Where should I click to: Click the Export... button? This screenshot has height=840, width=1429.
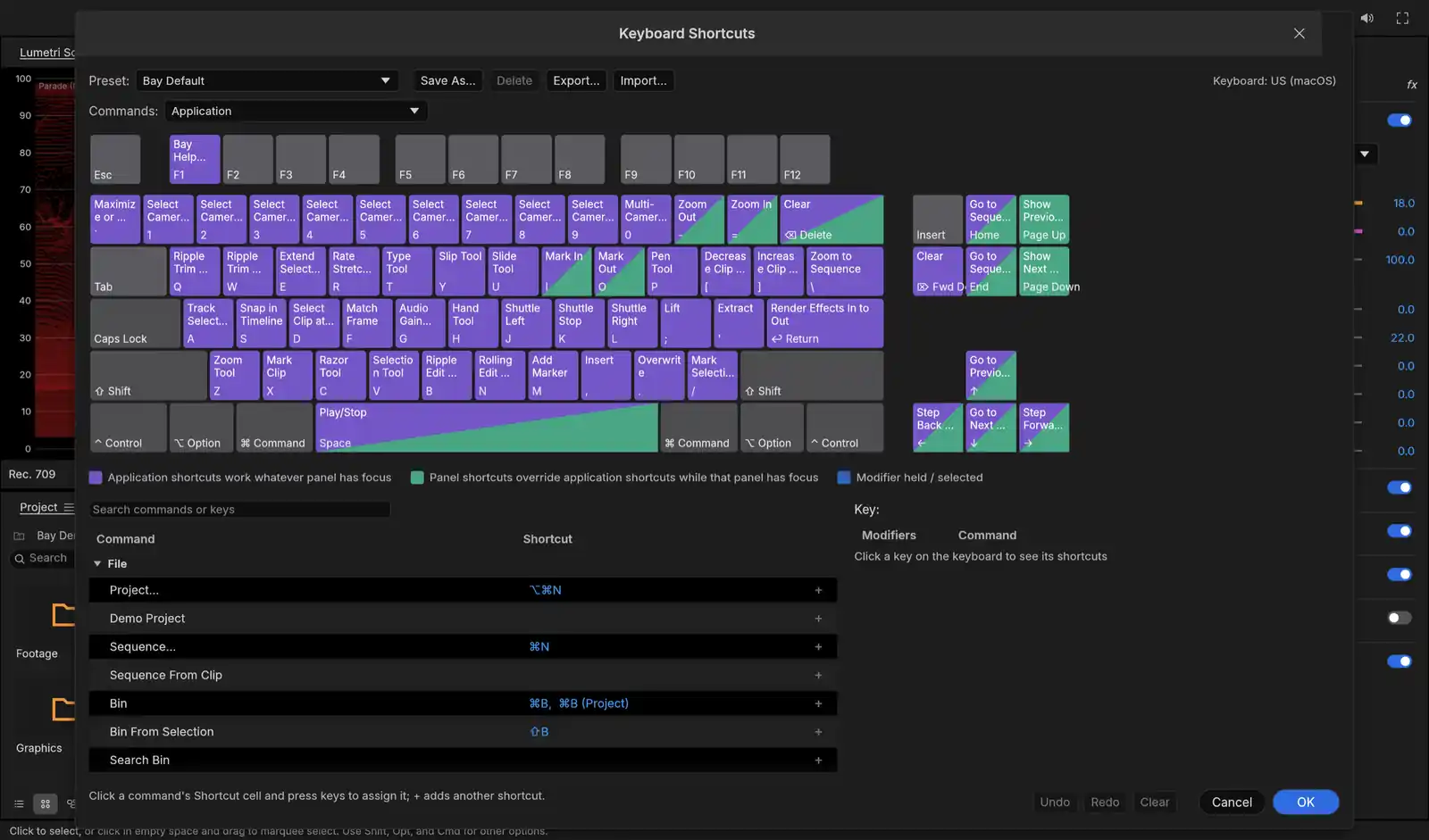click(576, 80)
